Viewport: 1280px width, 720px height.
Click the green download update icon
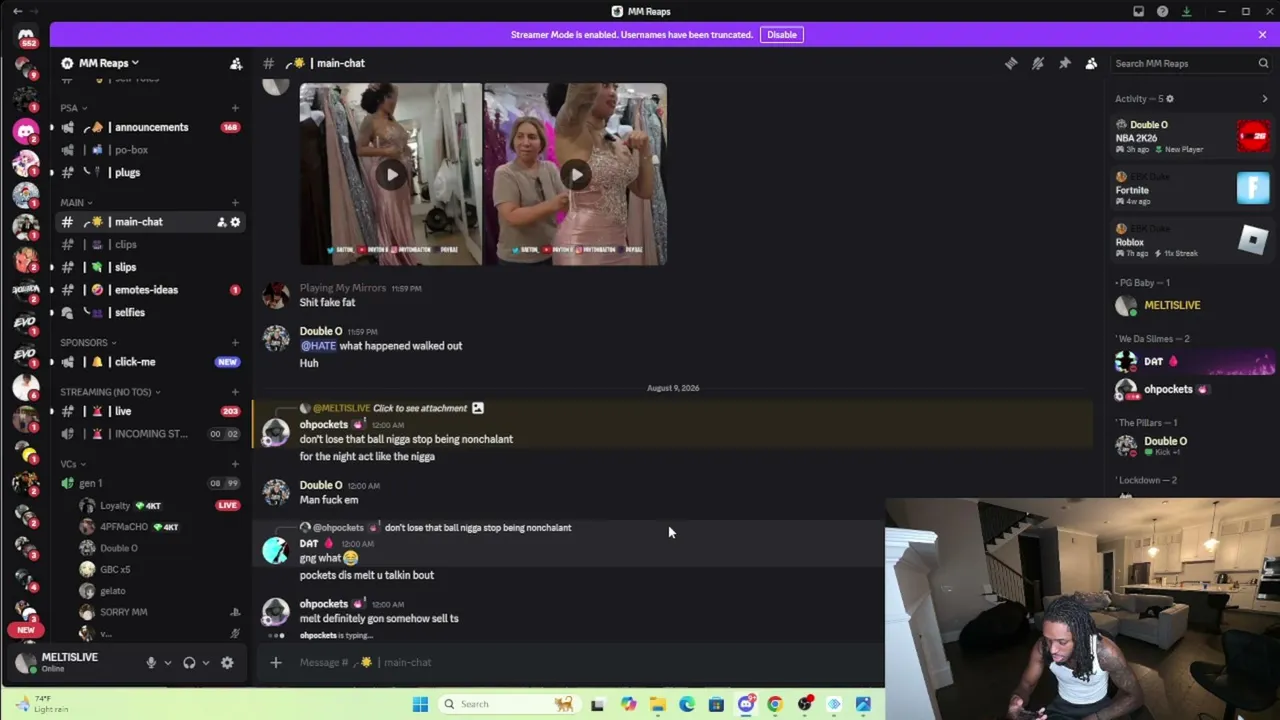(x=1186, y=11)
